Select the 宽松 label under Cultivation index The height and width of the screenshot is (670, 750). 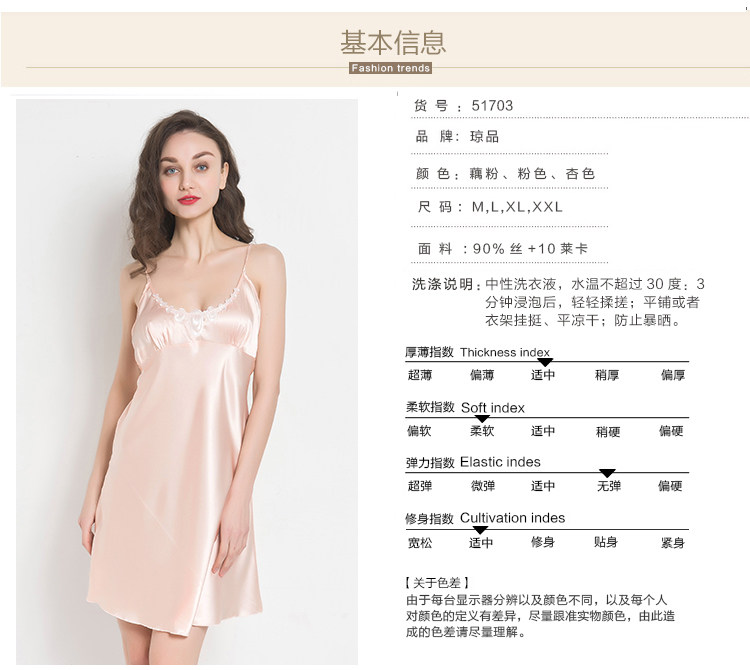point(420,543)
